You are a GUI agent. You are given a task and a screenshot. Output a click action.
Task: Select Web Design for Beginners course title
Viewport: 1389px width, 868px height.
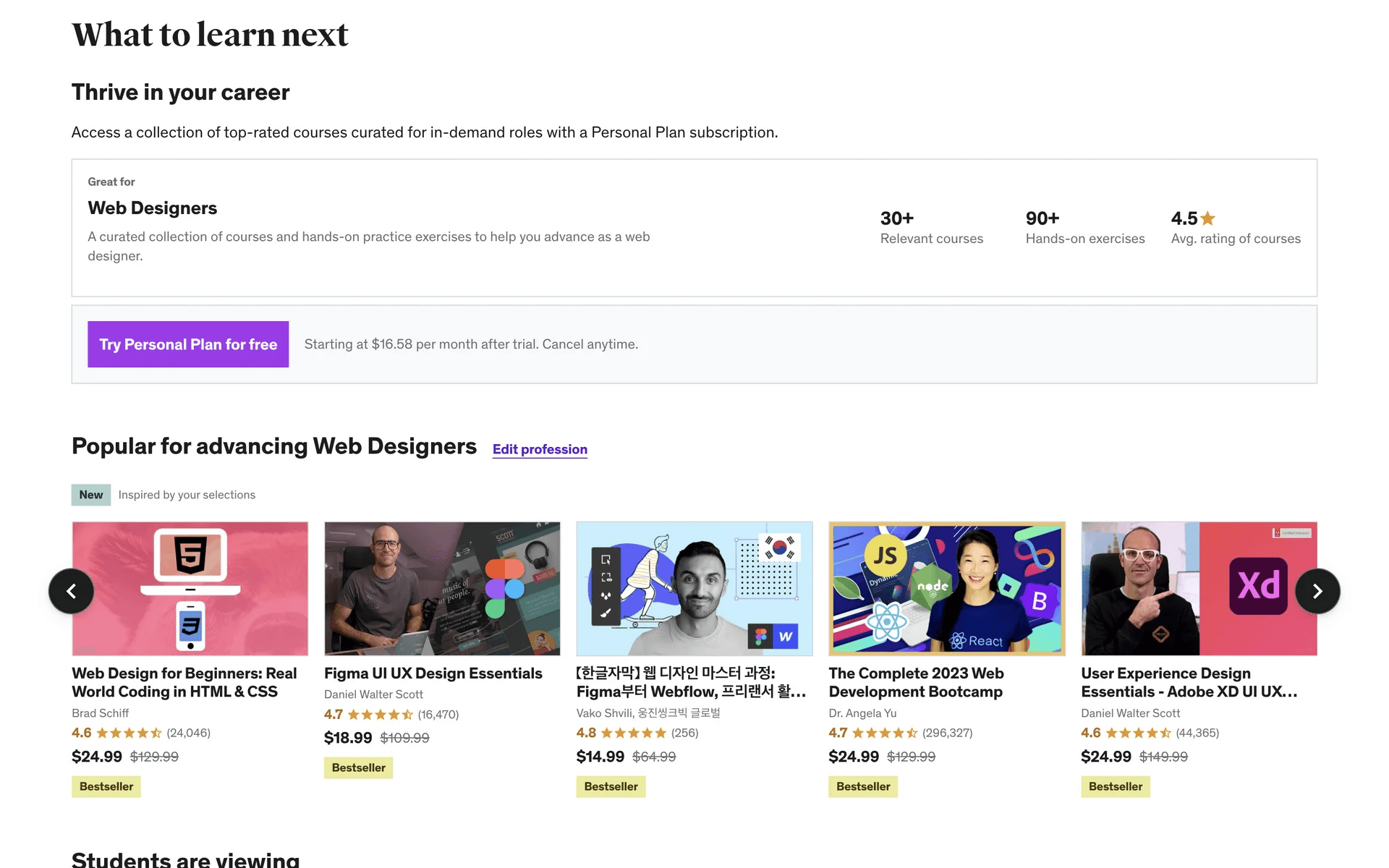pos(184,682)
